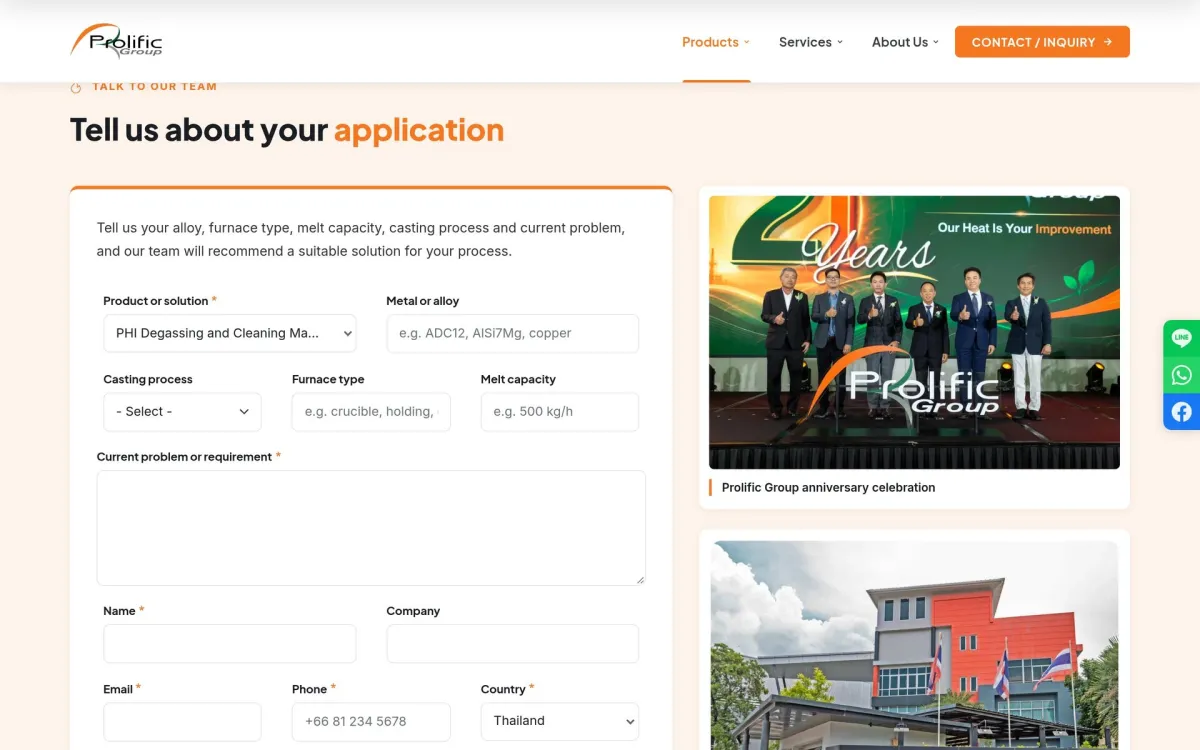Viewport: 1200px width, 750px height.
Task: Click the "Tell us about your application" heading
Action: pyautogui.click(x=287, y=130)
